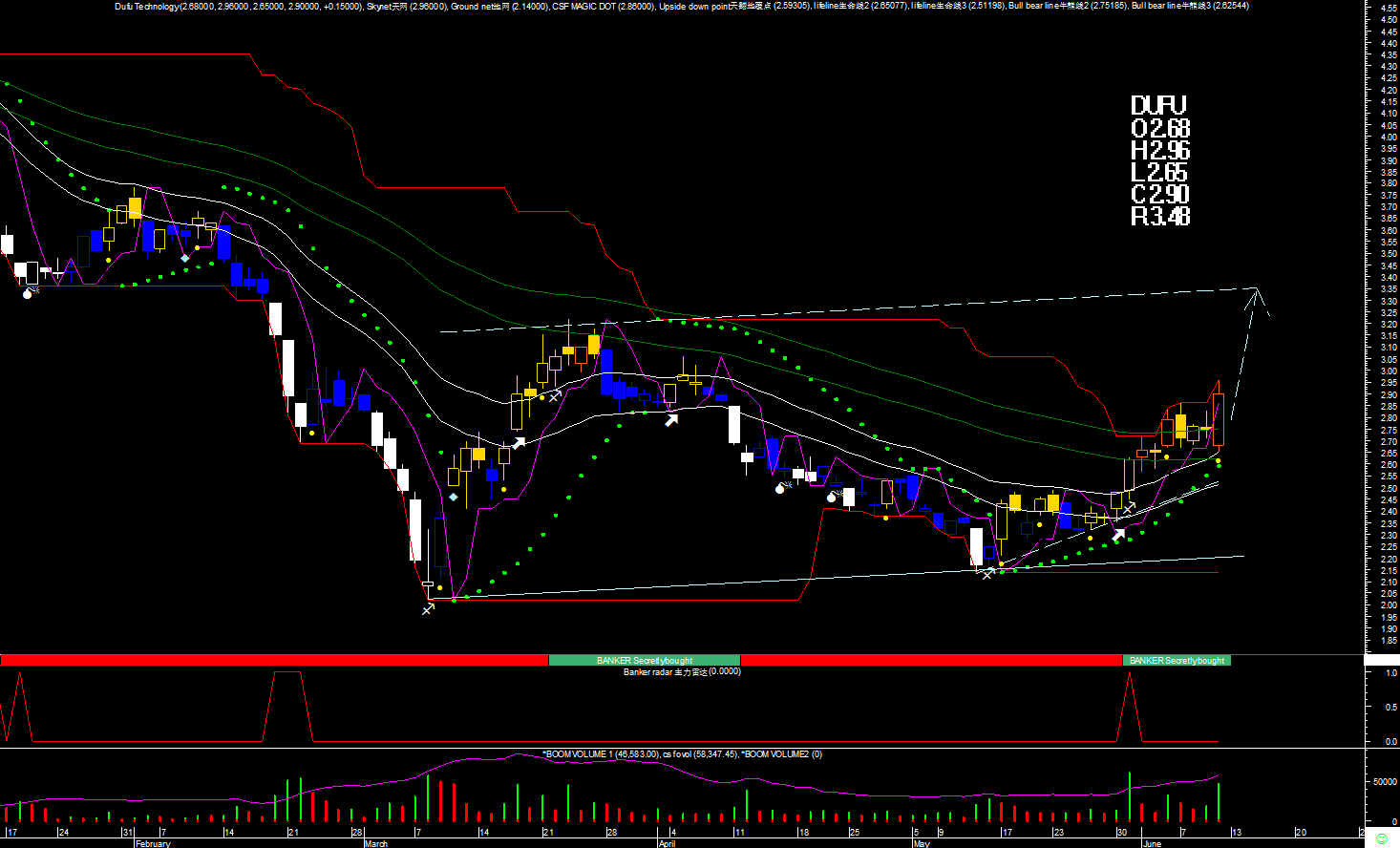The width and height of the screenshot is (1400, 848).
Task: Click the DUFU ticker text overlay
Action: click(x=1158, y=105)
